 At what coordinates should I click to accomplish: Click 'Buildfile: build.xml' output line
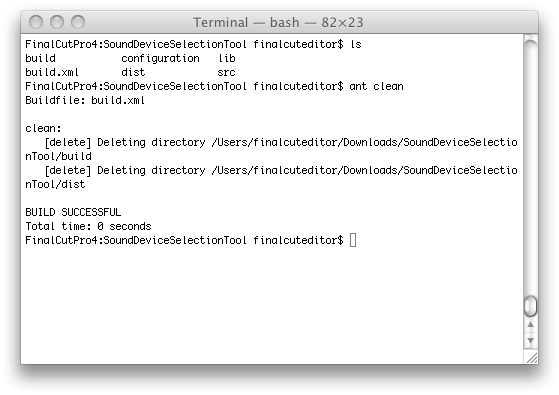(85, 100)
